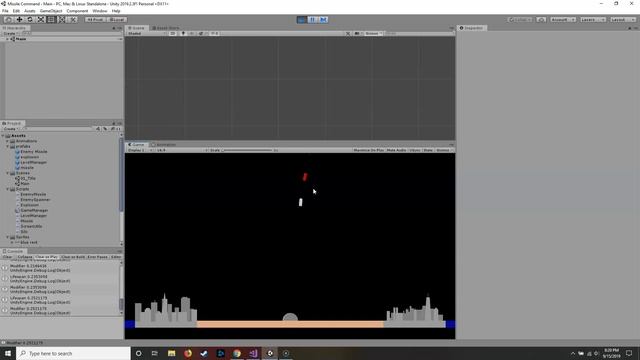
Task: Select the Scale tool
Action: (40, 20)
